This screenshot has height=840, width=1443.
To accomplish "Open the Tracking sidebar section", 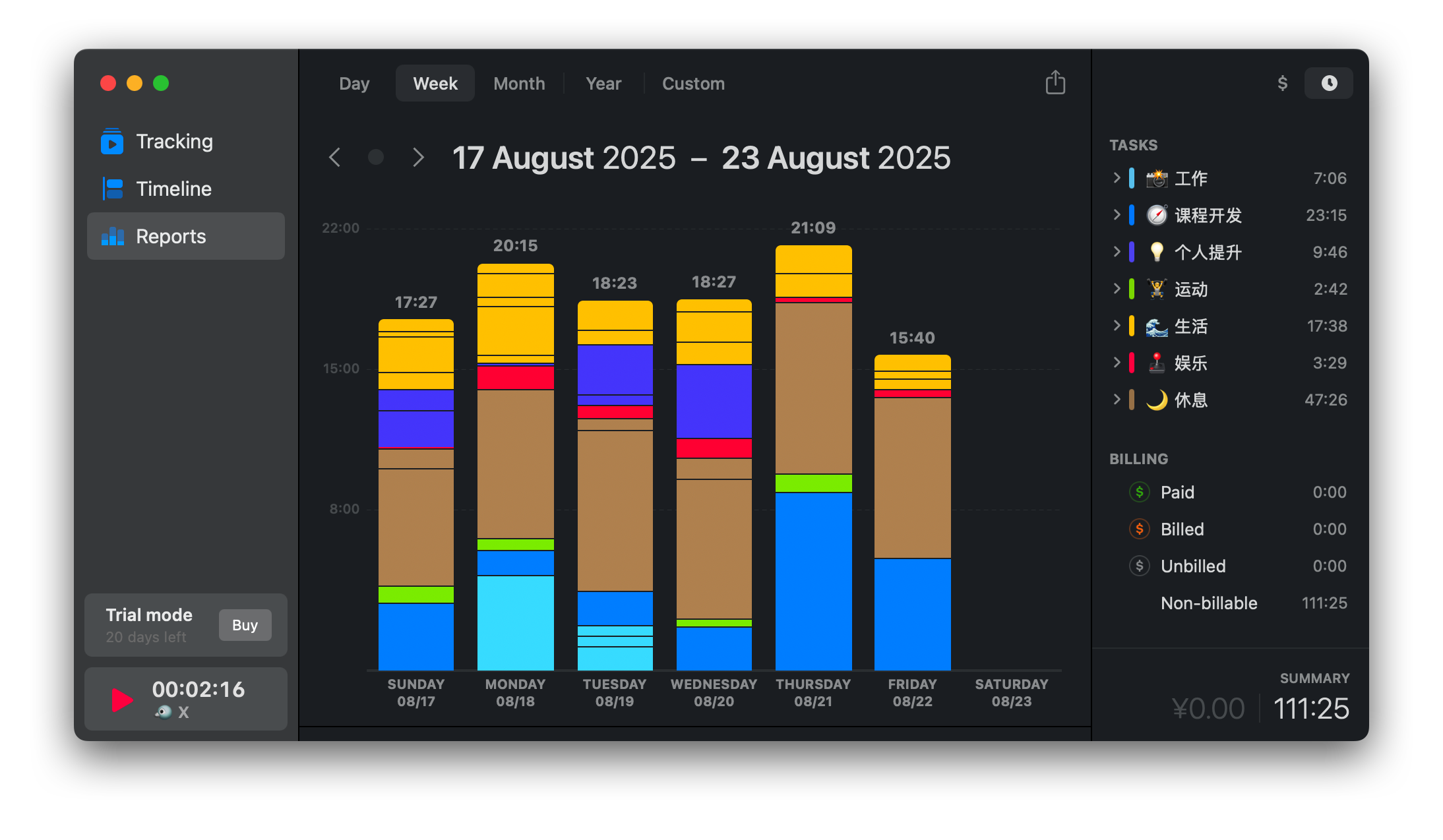I will [174, 142].
